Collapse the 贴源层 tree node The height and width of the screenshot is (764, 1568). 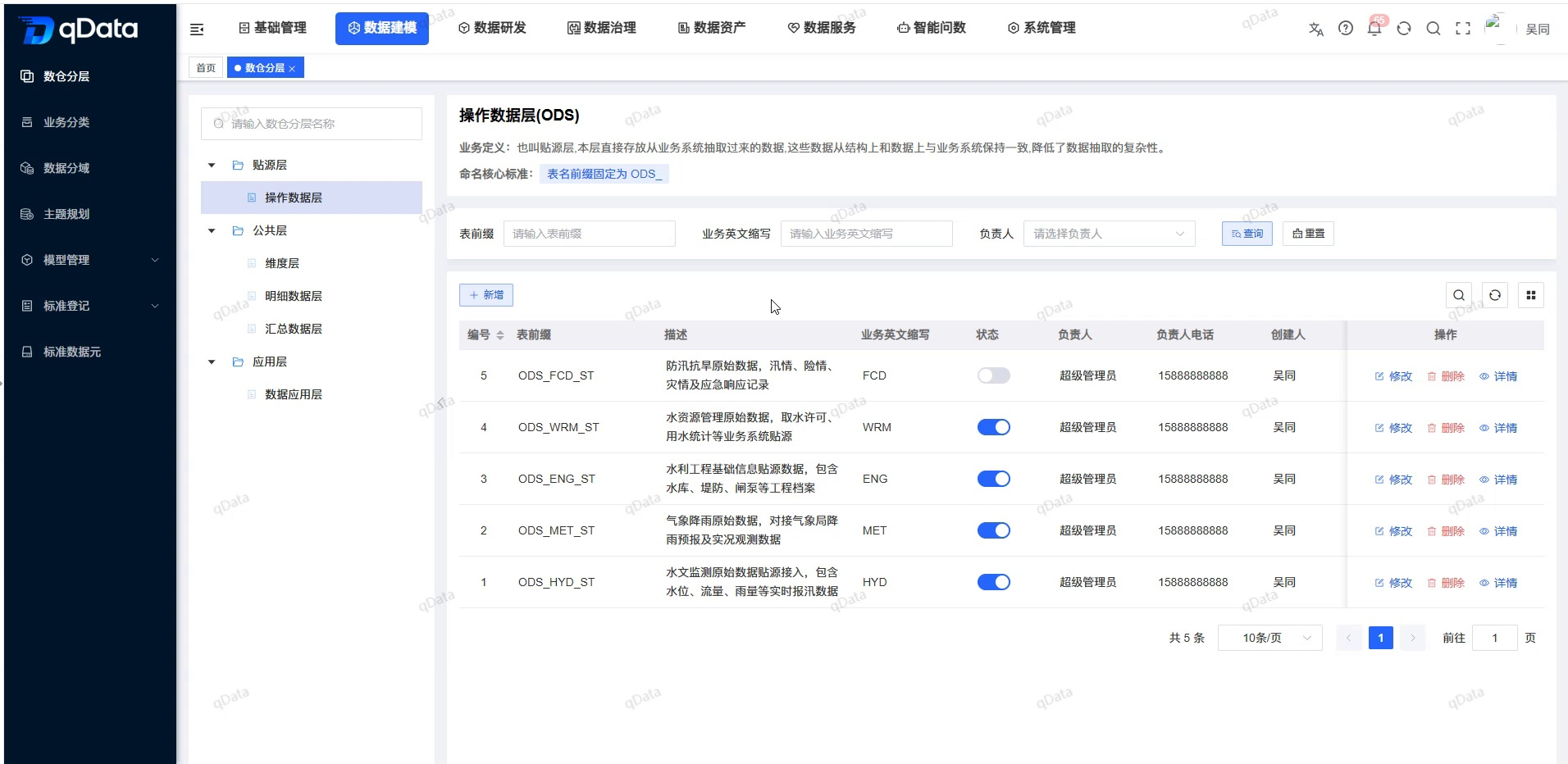(212, 166)
